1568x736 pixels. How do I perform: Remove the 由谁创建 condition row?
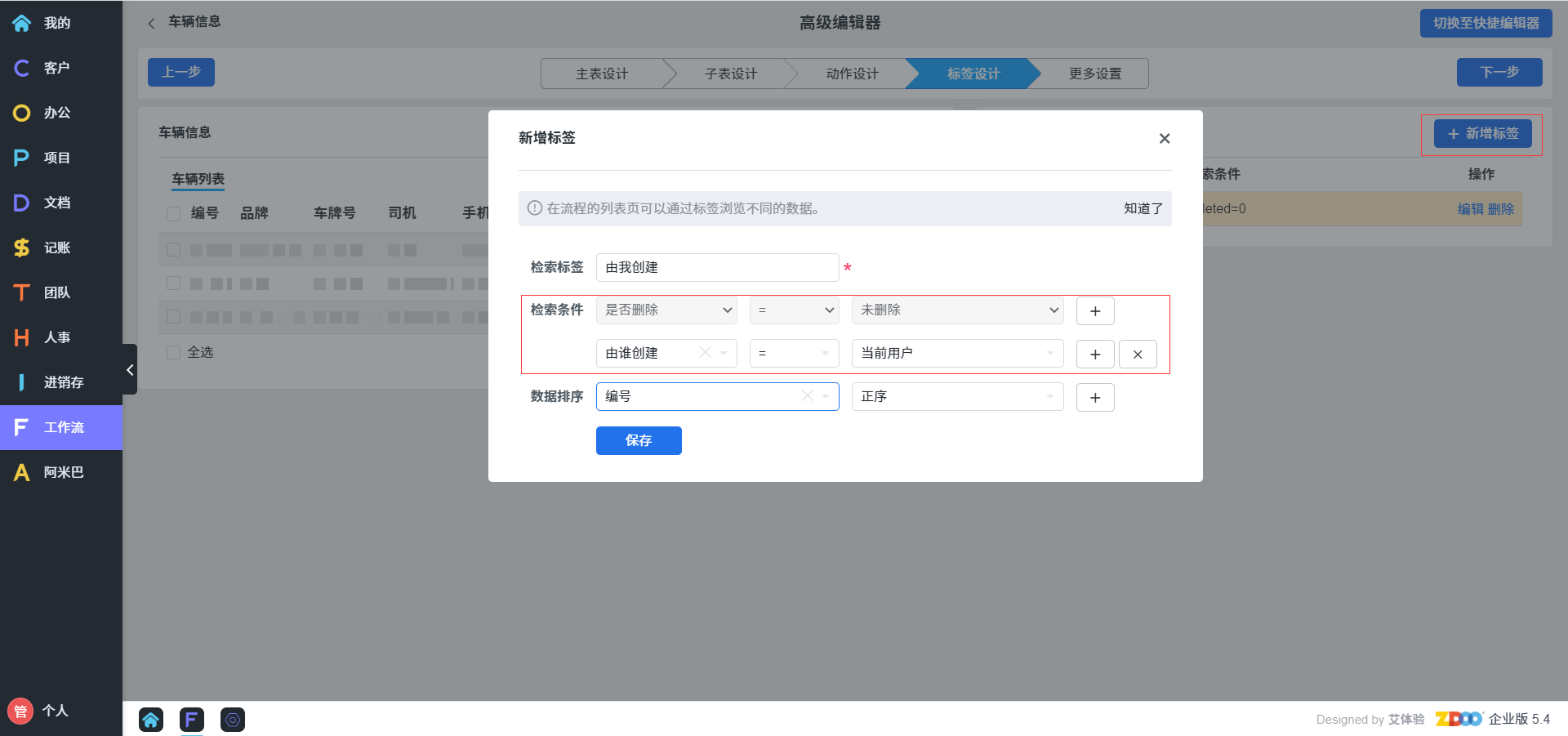click(1138, 355)
